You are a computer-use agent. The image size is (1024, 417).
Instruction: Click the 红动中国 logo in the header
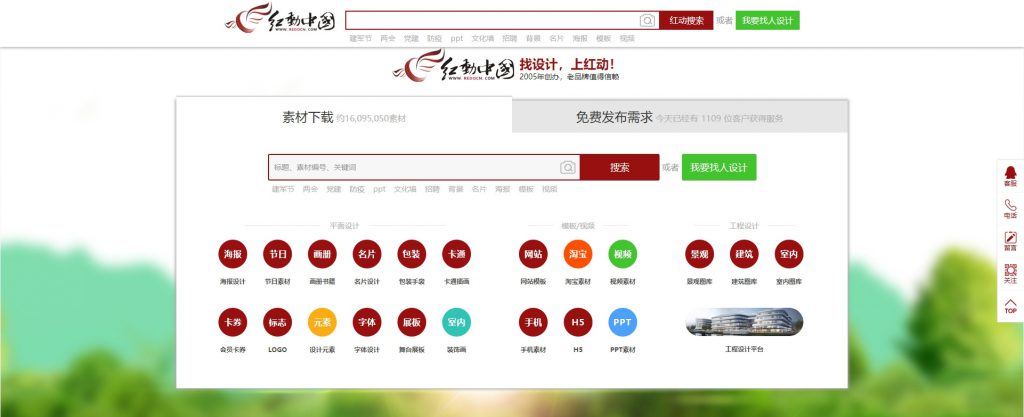tap(280, 18)
